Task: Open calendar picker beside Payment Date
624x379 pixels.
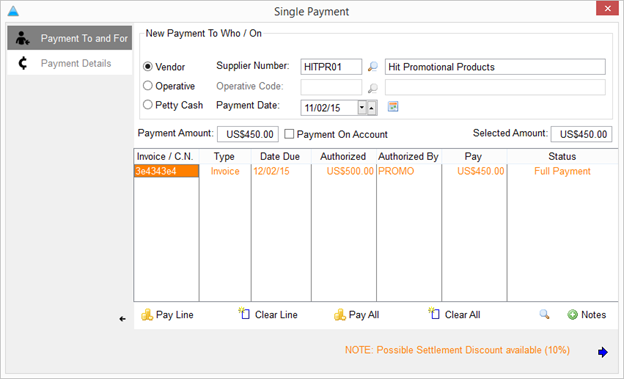Action: (x=393, y=107)
